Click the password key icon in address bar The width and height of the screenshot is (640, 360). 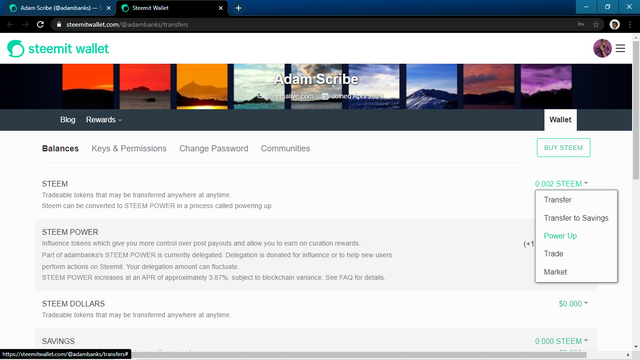point(581,24)
